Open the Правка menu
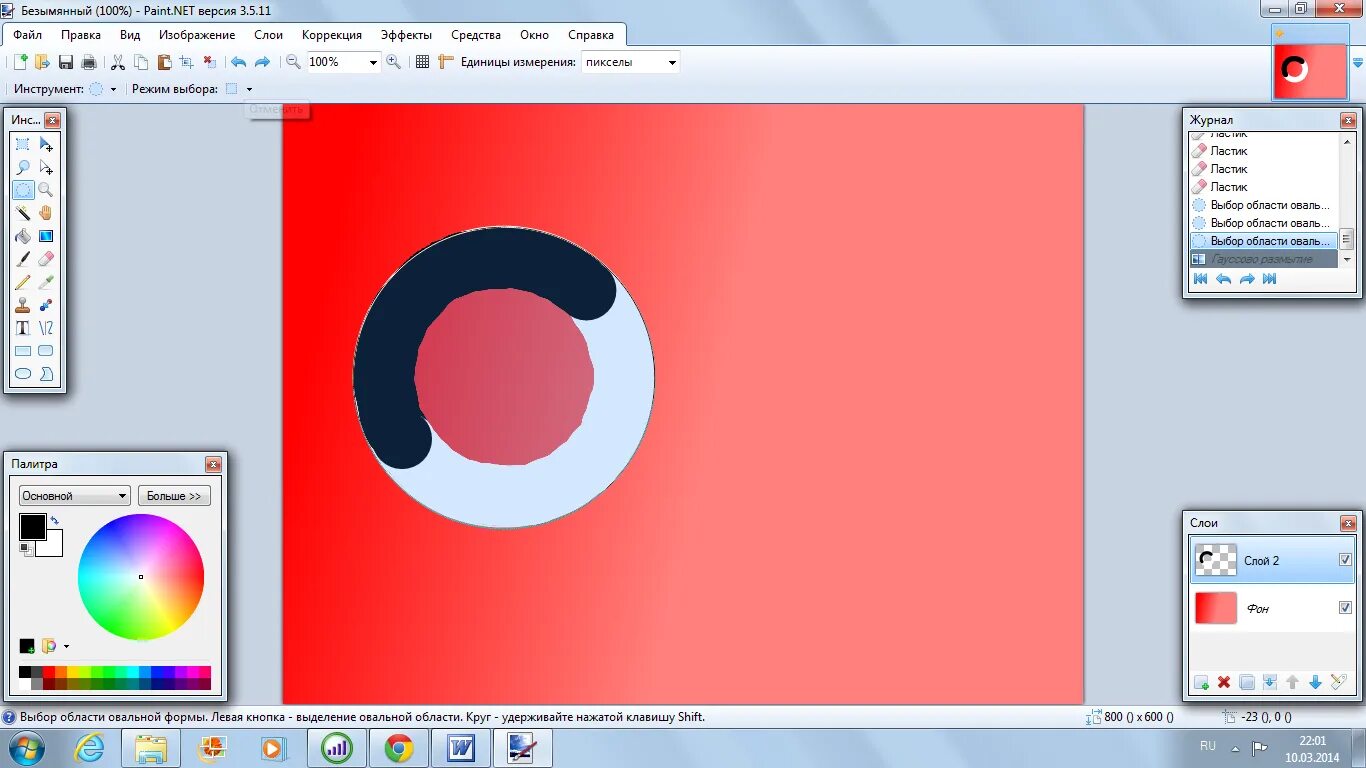This screenshot has width=1366, height=768. [x=81, y=35]
